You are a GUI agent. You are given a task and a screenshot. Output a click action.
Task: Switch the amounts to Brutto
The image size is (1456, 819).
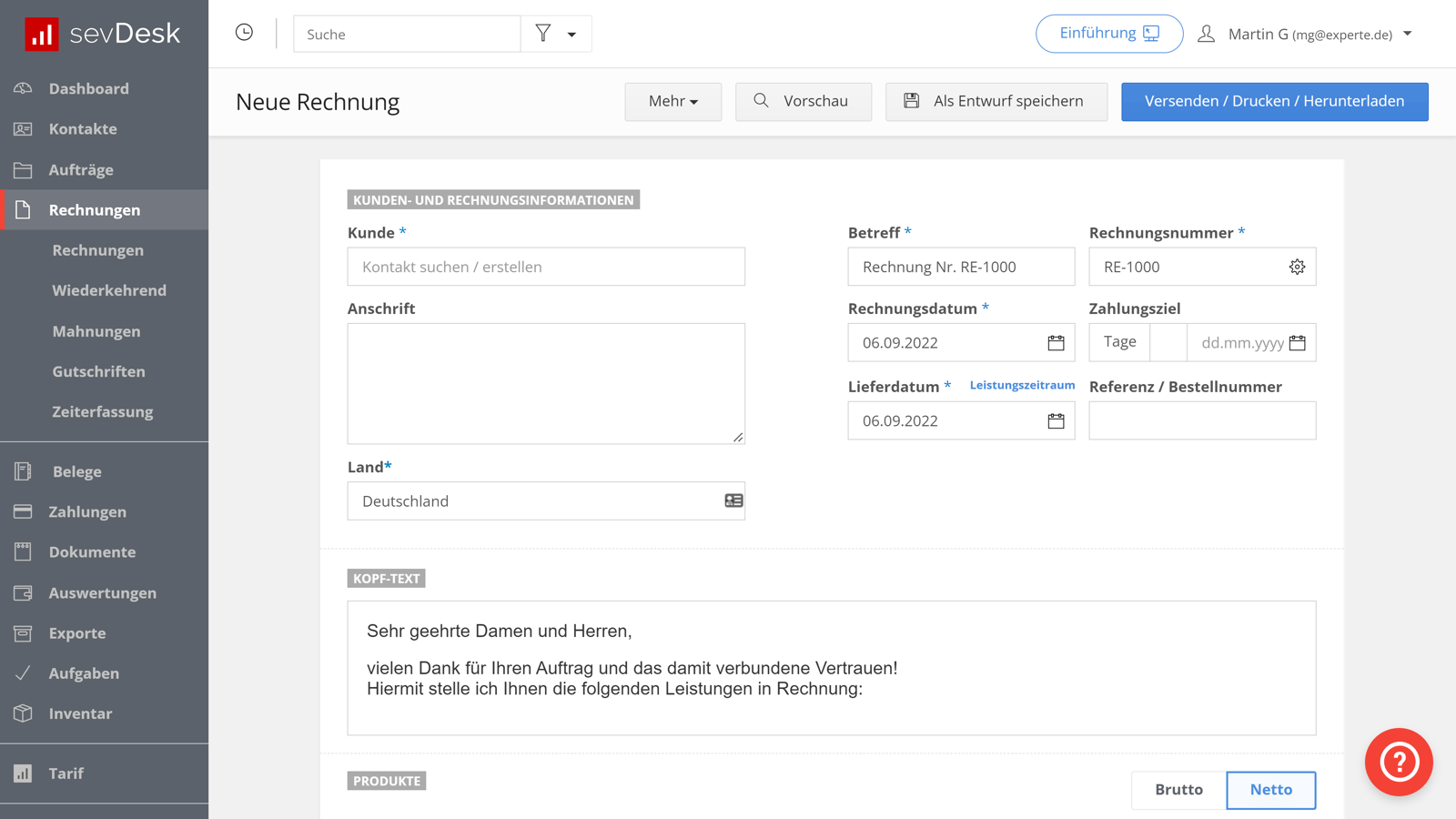pos(1178,790)
